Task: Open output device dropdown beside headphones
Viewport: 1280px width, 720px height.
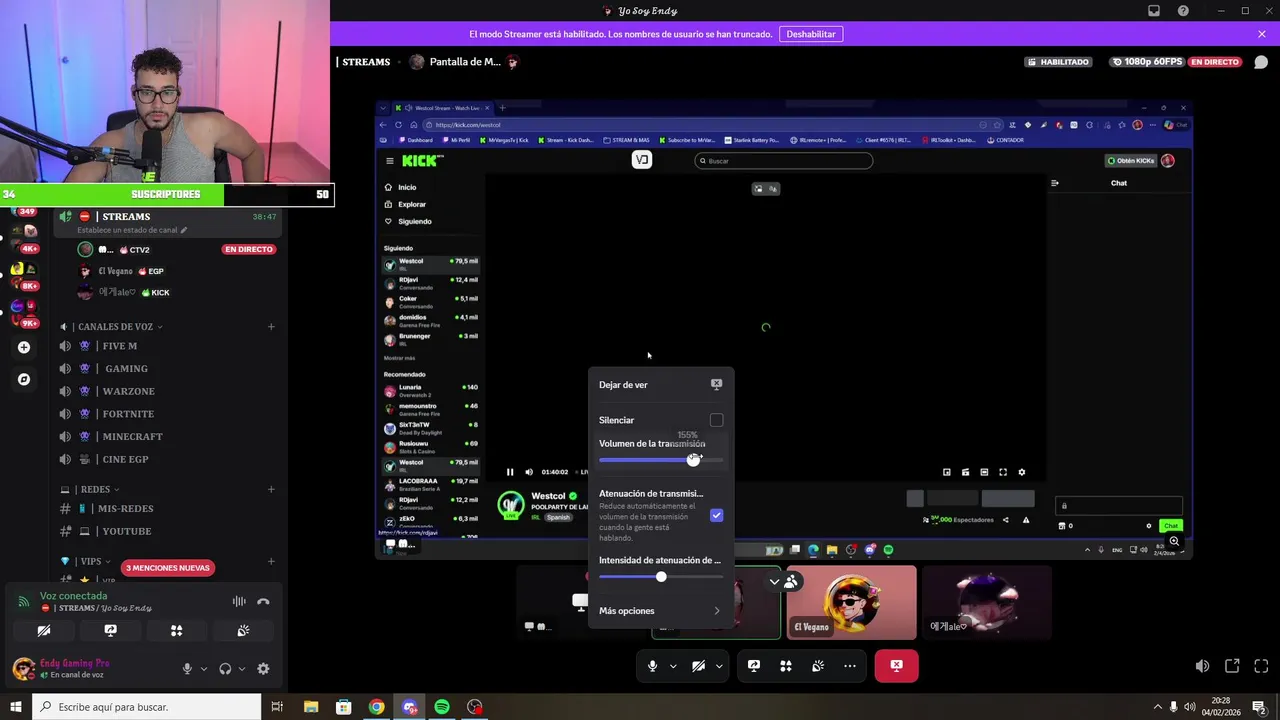Action: (242, 669)
